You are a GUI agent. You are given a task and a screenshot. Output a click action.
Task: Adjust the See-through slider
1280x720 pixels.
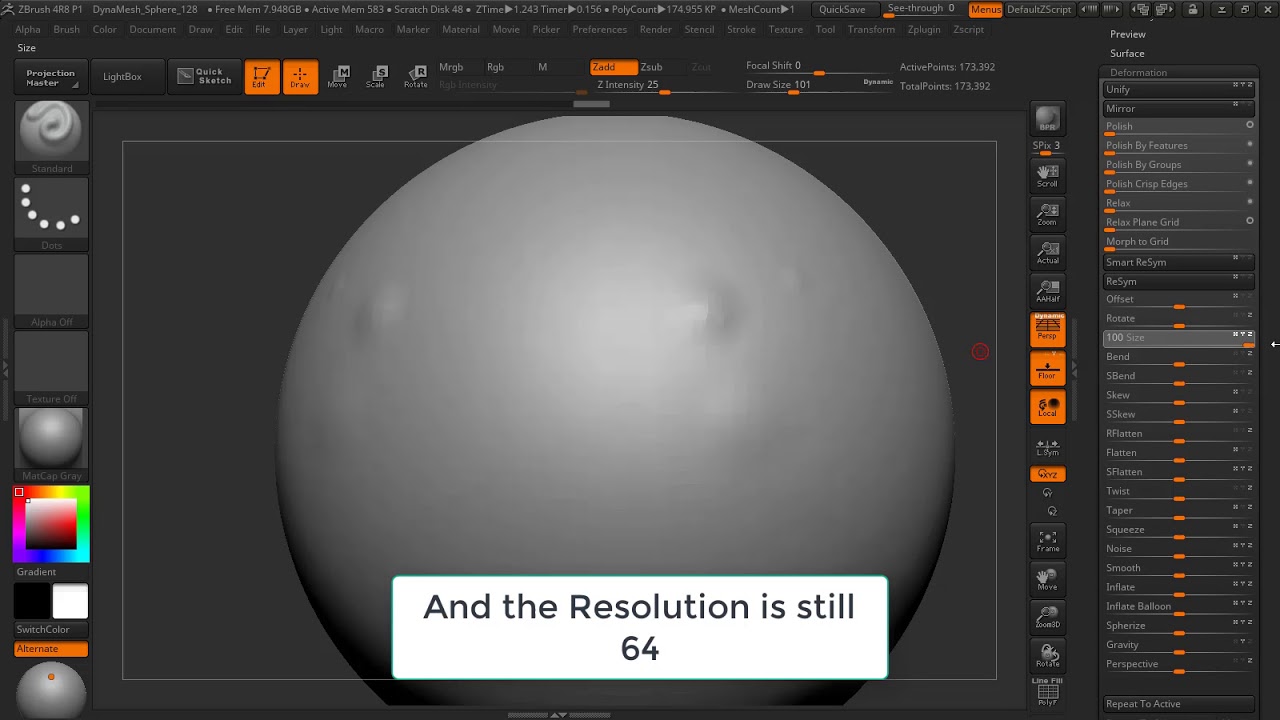click(x=923, y=9)
